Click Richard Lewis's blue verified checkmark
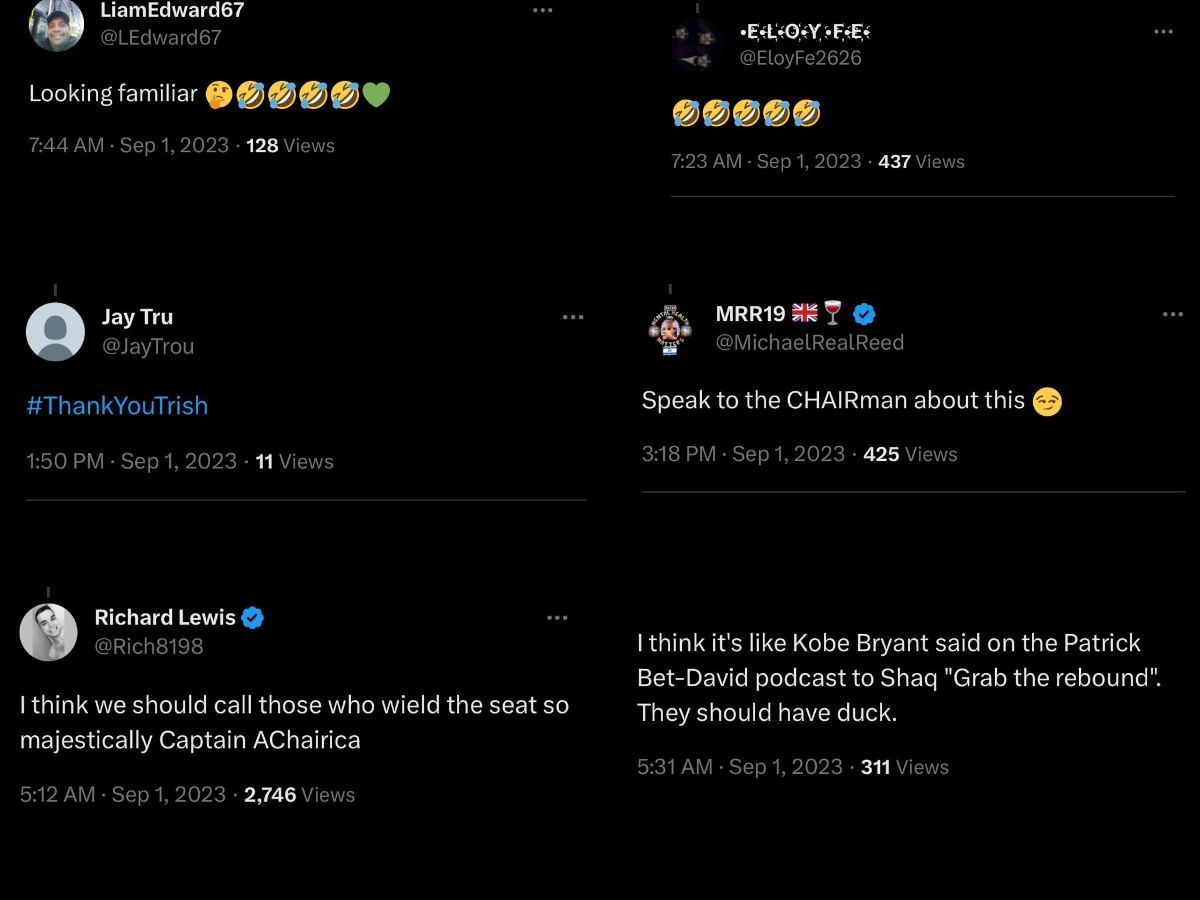The width and height of the screenshot is (1200, 900). pos(253,617)
